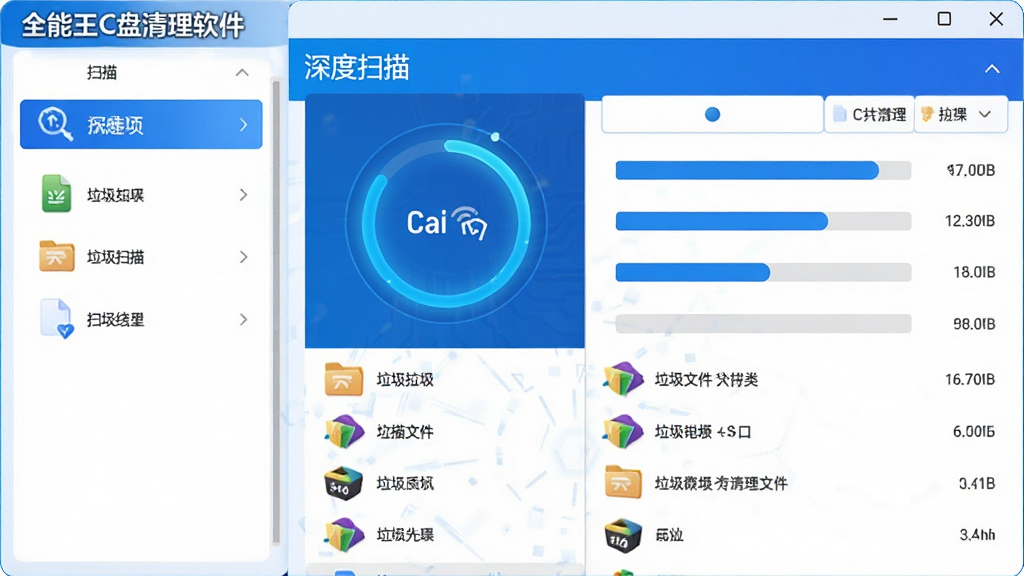Click the progress bar beside the 18.0 value
The width and height of the screenshot is (1024, 576).
pyautogui.click(x=763, y=272)
